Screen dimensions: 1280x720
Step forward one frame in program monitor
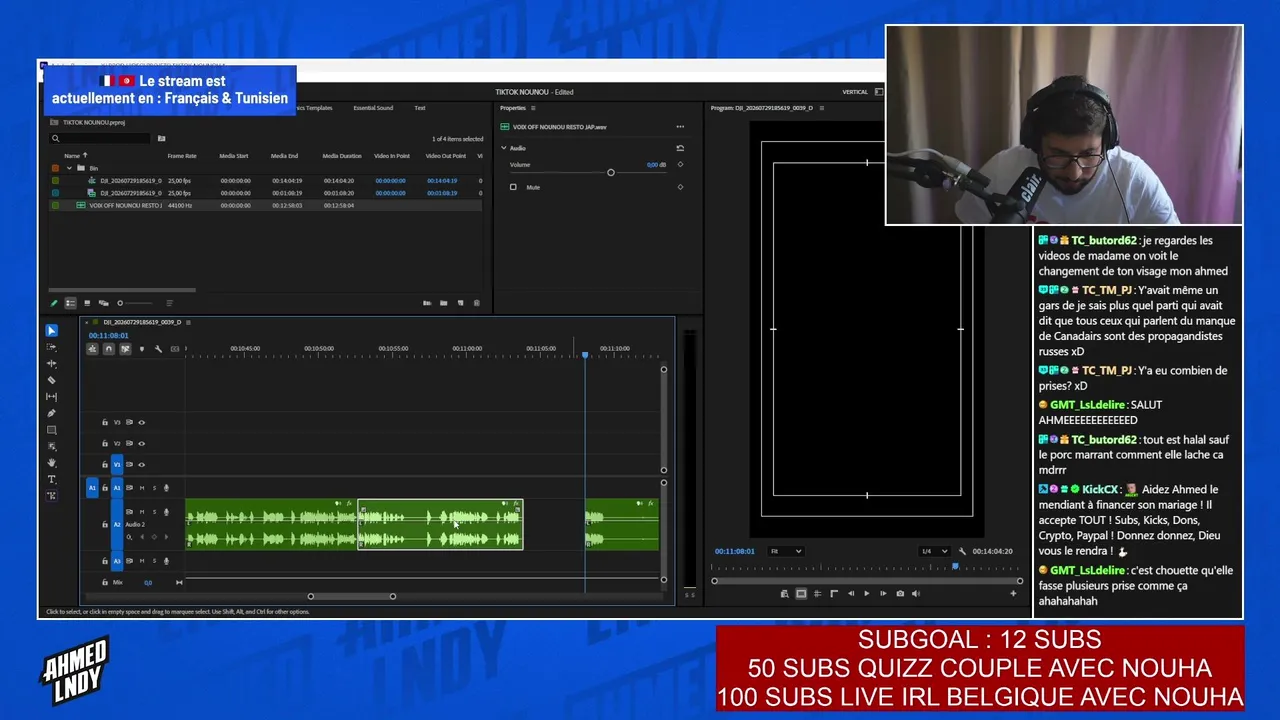tap(882, 594)
